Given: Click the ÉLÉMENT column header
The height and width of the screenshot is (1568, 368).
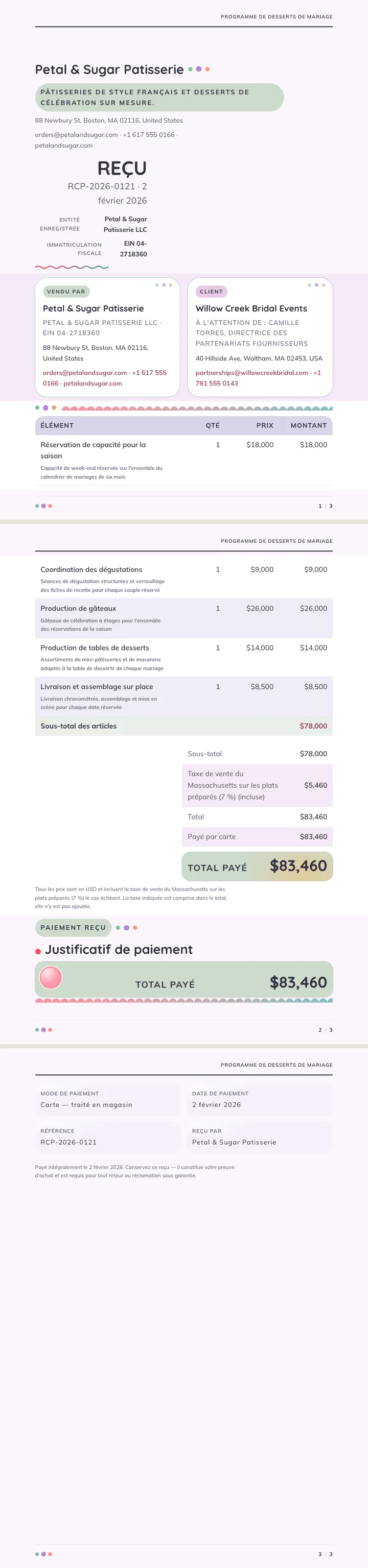Looking at the screenshot, I should pos(57,425).
